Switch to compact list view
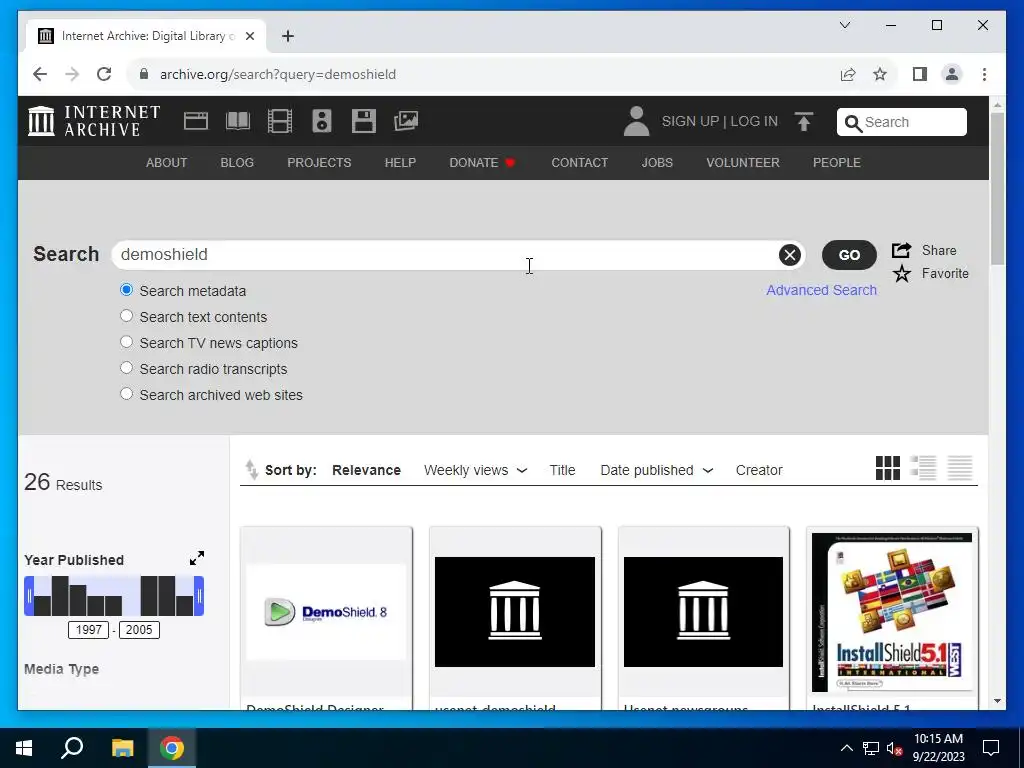The width and height of the screenshot is (1024, 768). coord(960,468)
